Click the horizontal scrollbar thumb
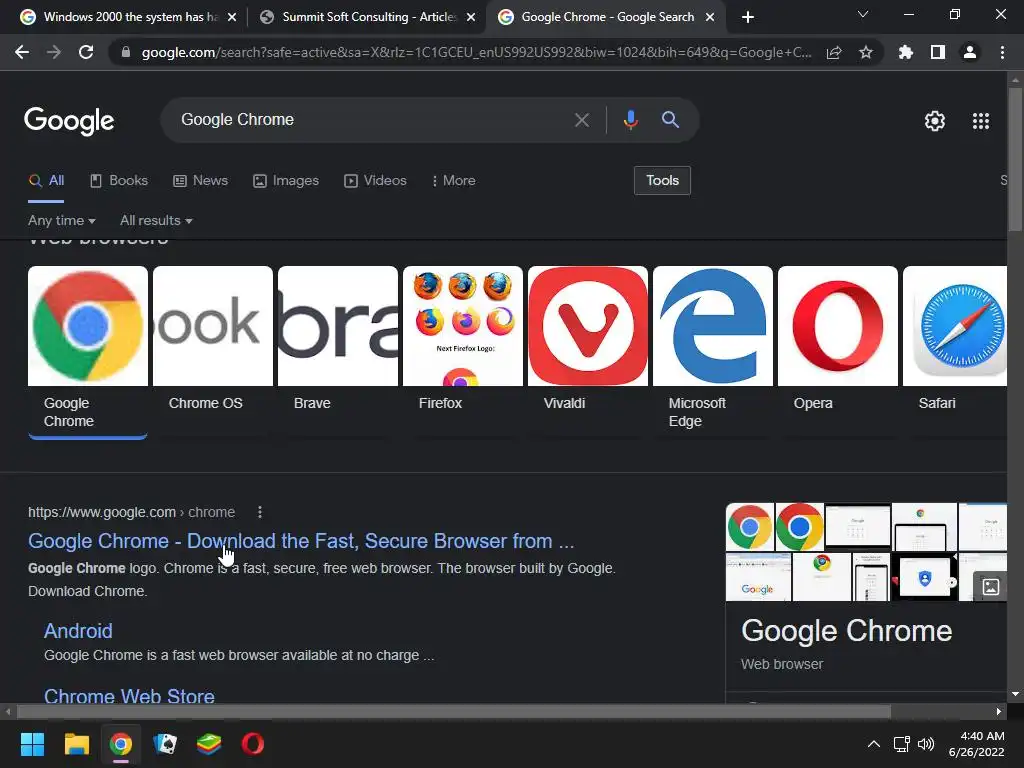Viewport: 1024px width, 768px height. pos(454,712)
